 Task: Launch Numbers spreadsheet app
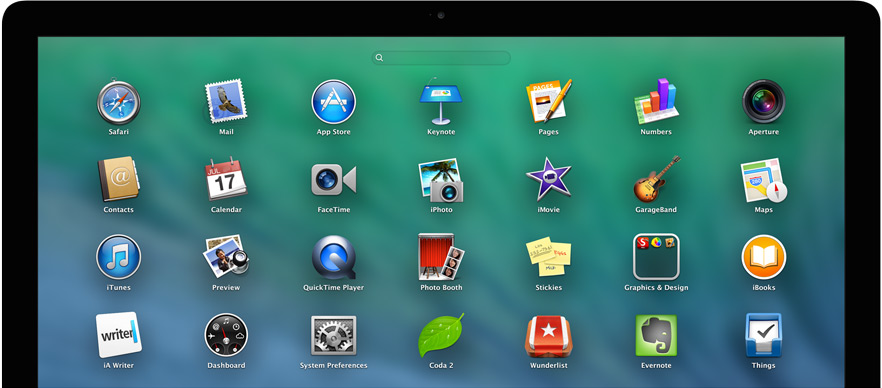click(656, 101)
